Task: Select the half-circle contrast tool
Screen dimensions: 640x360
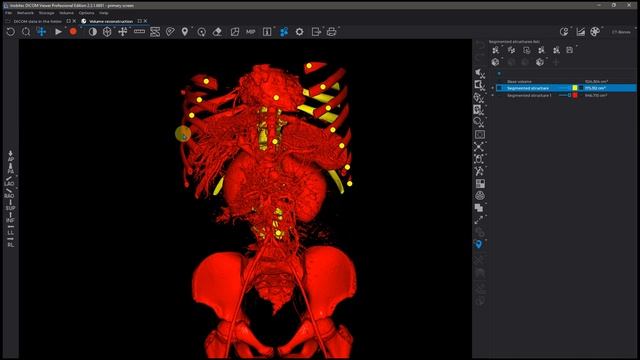Action: [93, 32]
